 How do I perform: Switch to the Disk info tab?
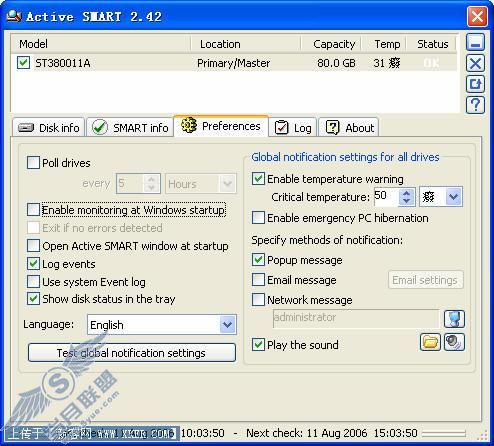49,128
